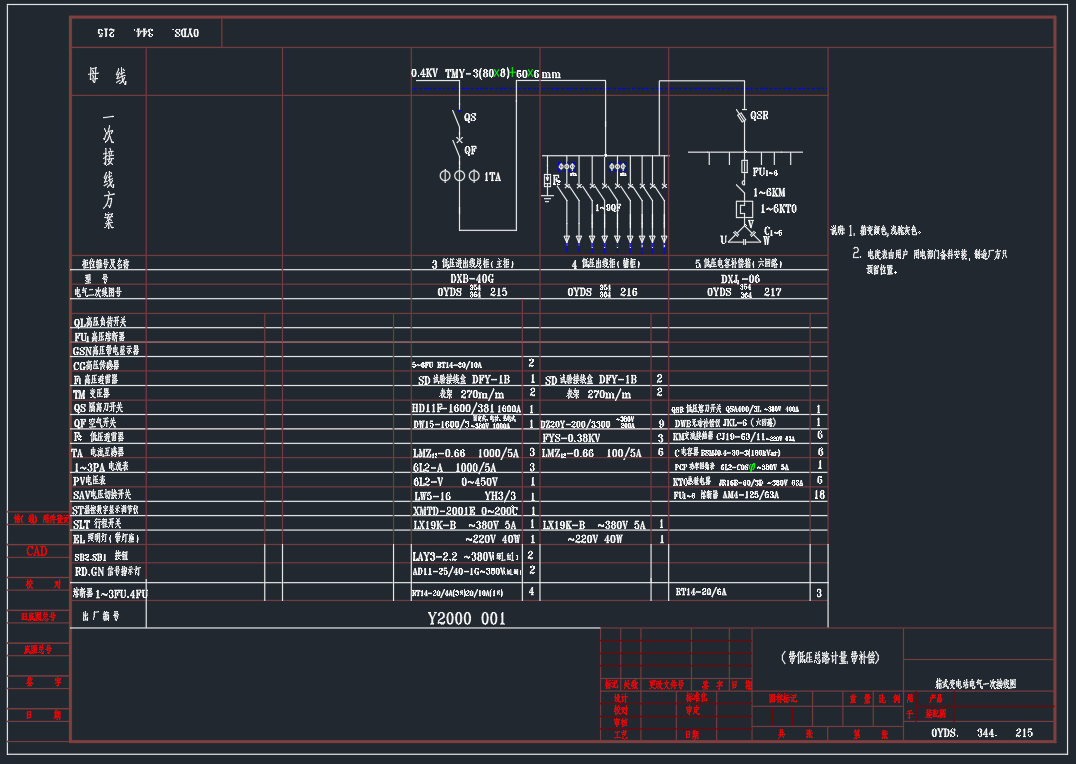Select the blue dashed busbar line
The height and width of the screenshot is (764, 1076).
[x=620, y=89]
